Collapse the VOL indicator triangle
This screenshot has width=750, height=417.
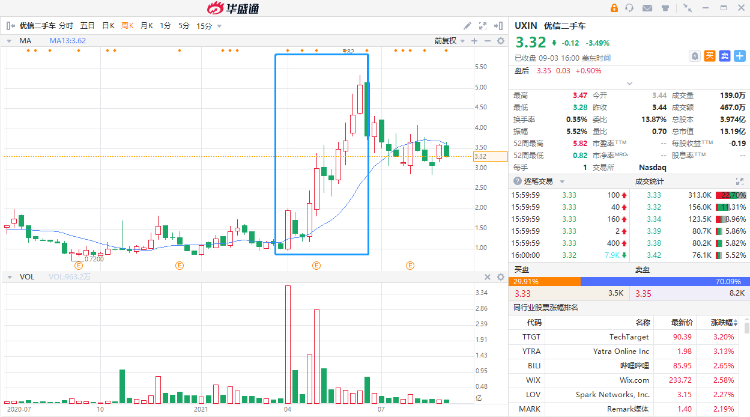9,277
